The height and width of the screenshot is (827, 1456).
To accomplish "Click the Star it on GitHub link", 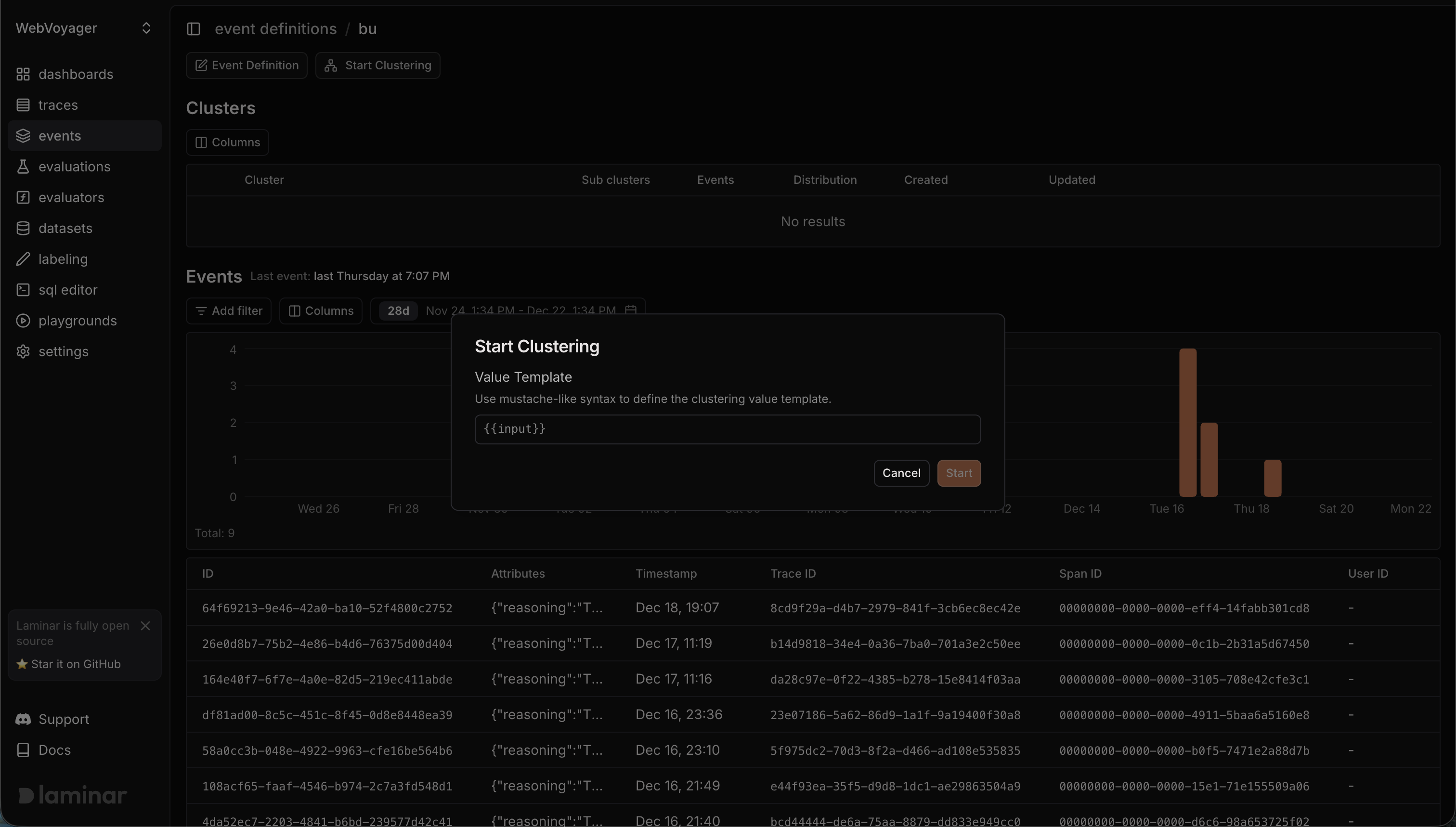I will click(x=76, y=664).
